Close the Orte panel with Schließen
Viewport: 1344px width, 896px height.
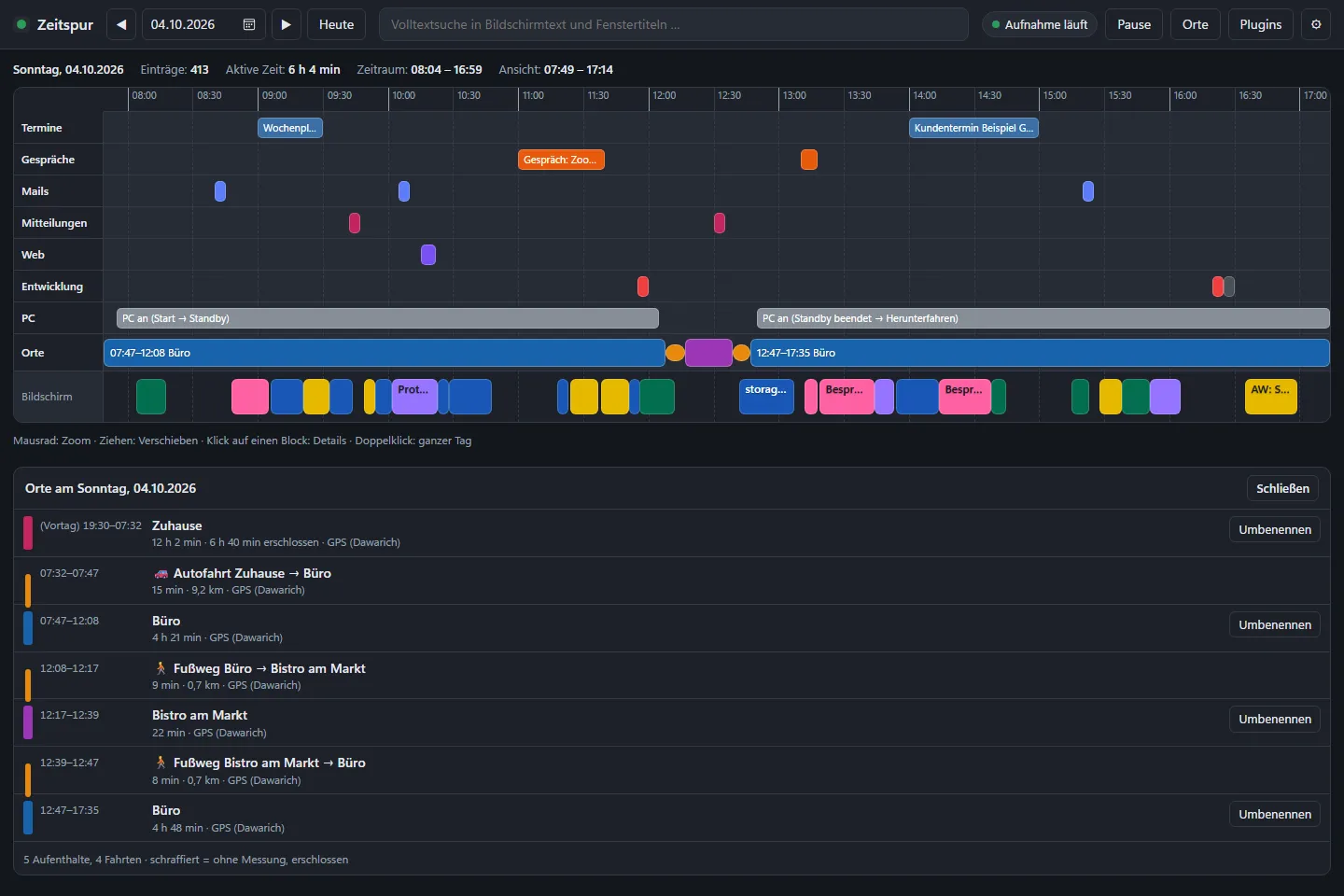coord(1282,488)
